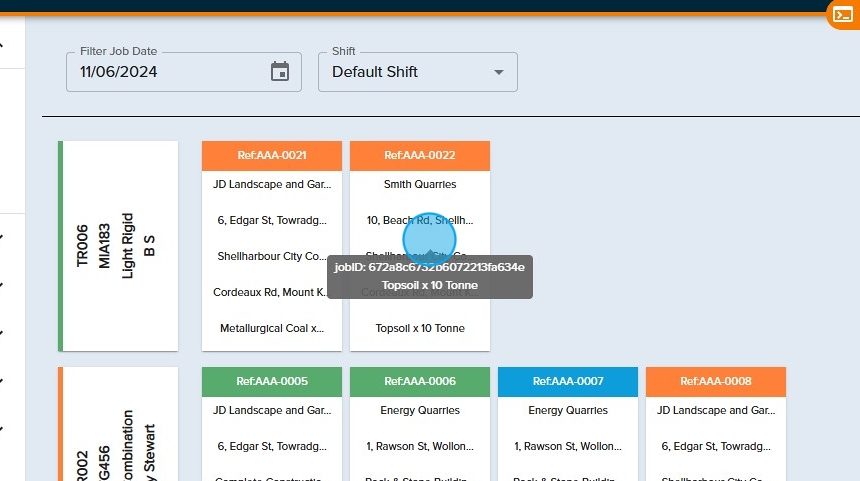This screenshot has width=860, height=481.
Task: Click the green Ref:AAA-0005 job header
Action: [x=272, y=381]
